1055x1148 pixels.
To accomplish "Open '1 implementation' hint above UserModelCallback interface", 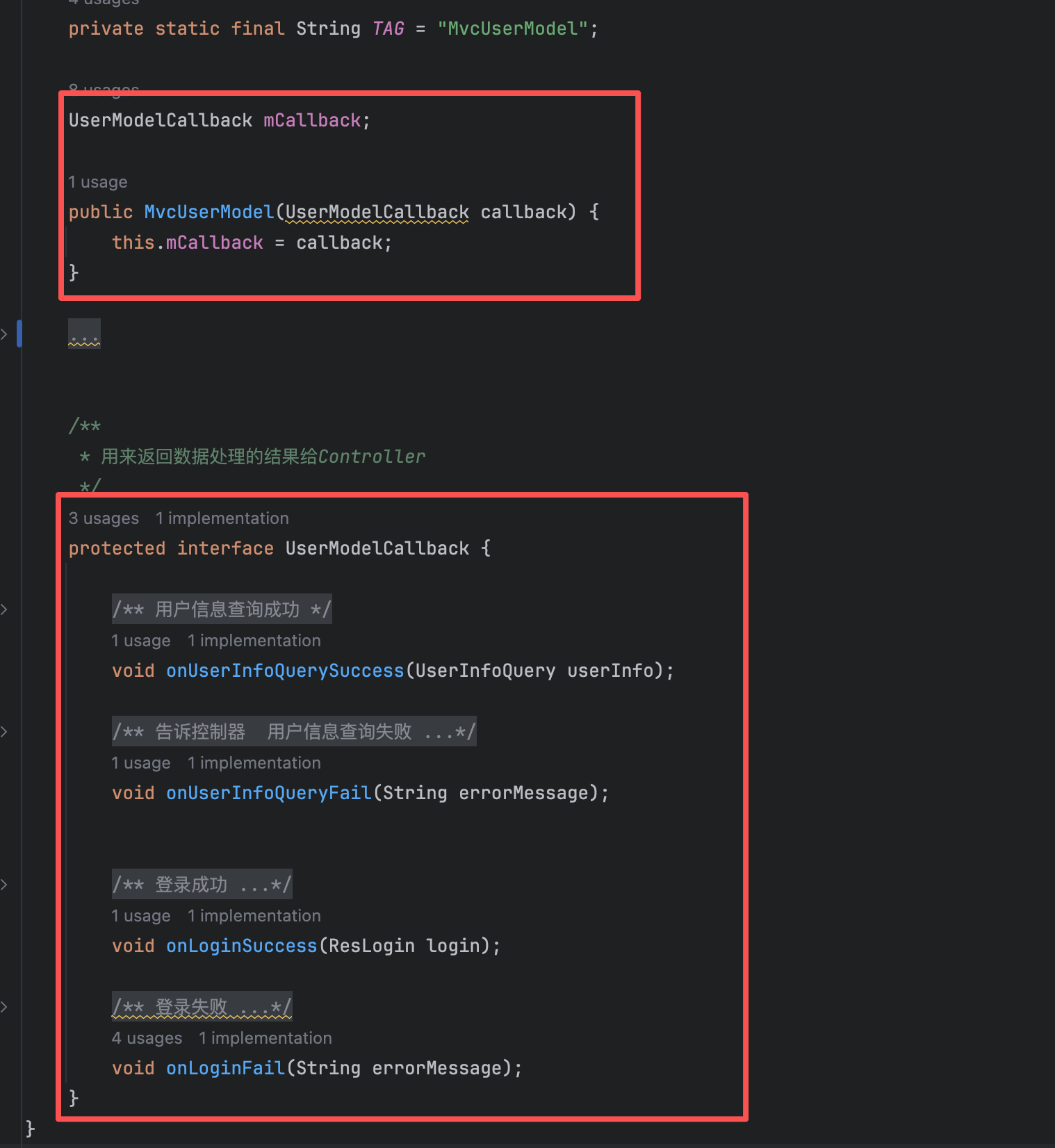I will click(x=222, y=518).
